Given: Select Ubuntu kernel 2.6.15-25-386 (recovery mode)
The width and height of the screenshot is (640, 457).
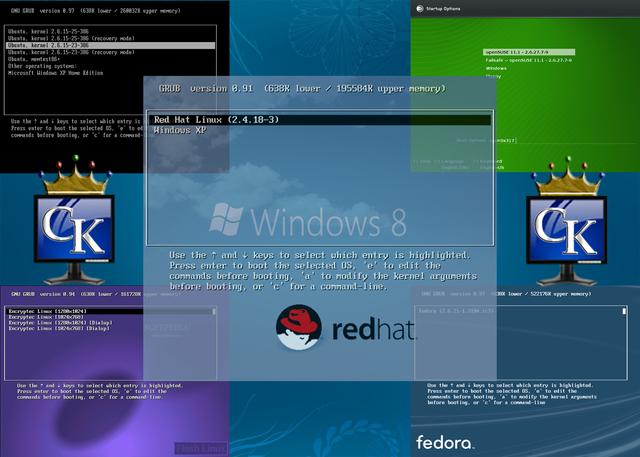Looking at the screenshot, I should (71, 38).
